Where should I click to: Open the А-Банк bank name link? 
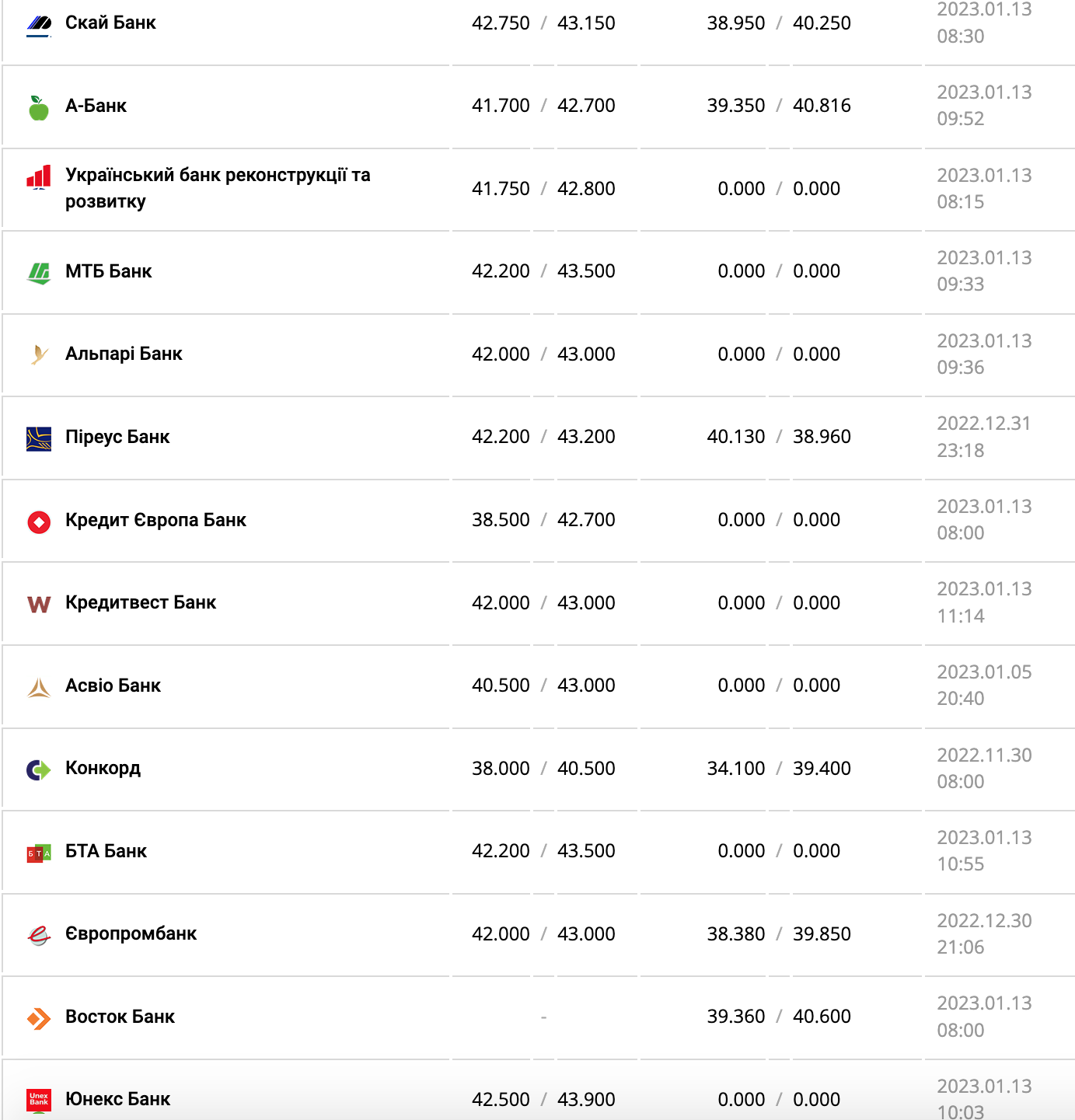coord(96,106)
